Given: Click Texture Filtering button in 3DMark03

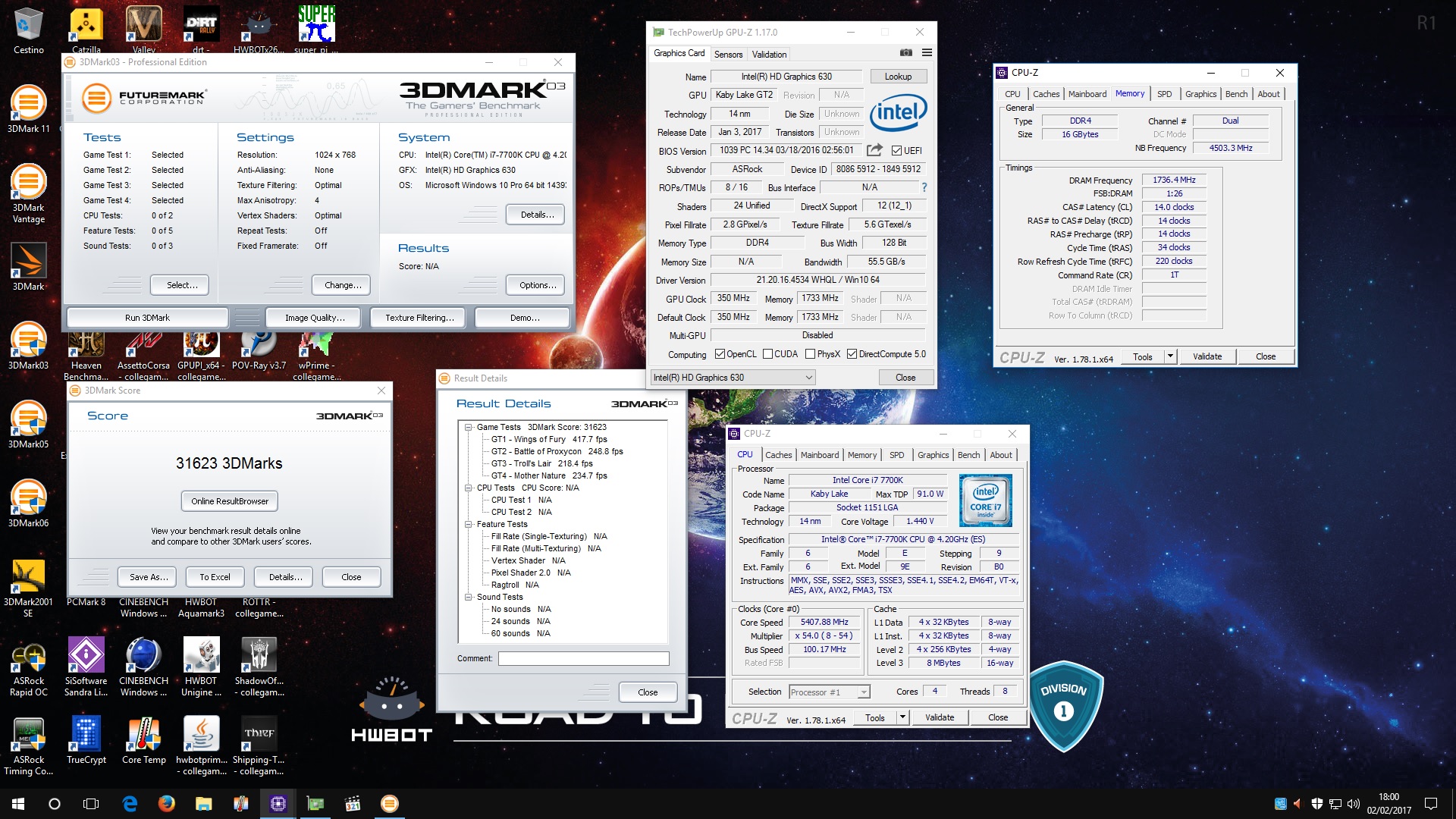Looking at the screenshot, I should click(x=419, y=318).
